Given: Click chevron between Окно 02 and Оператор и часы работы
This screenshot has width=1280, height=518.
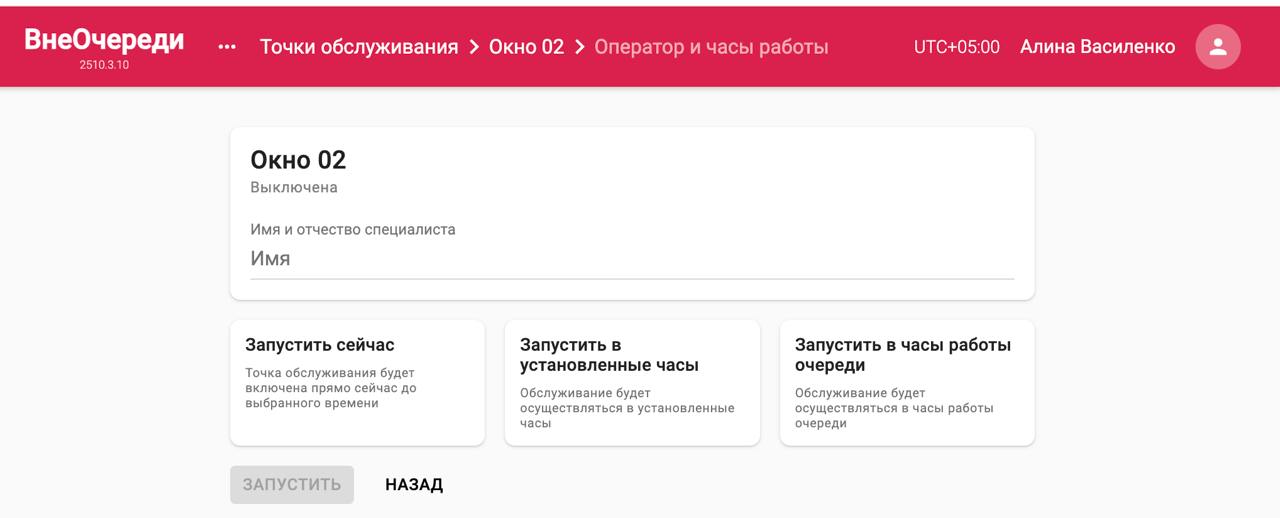Looking at the screenshot, I should [x=579, y=47].
